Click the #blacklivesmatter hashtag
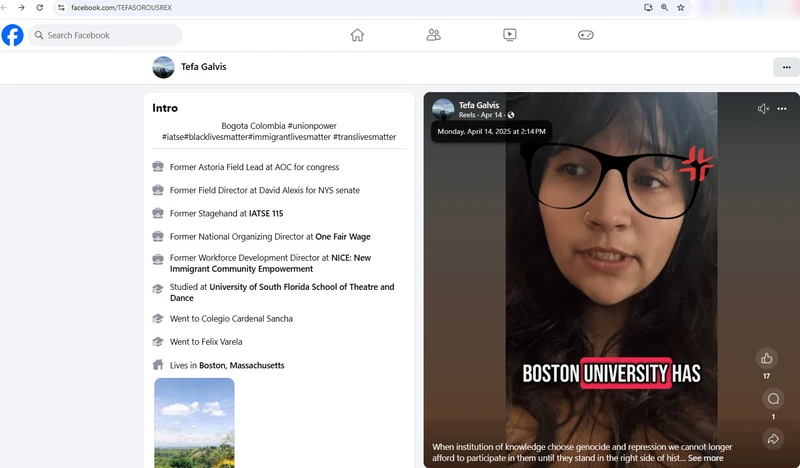 coord(218,137)
